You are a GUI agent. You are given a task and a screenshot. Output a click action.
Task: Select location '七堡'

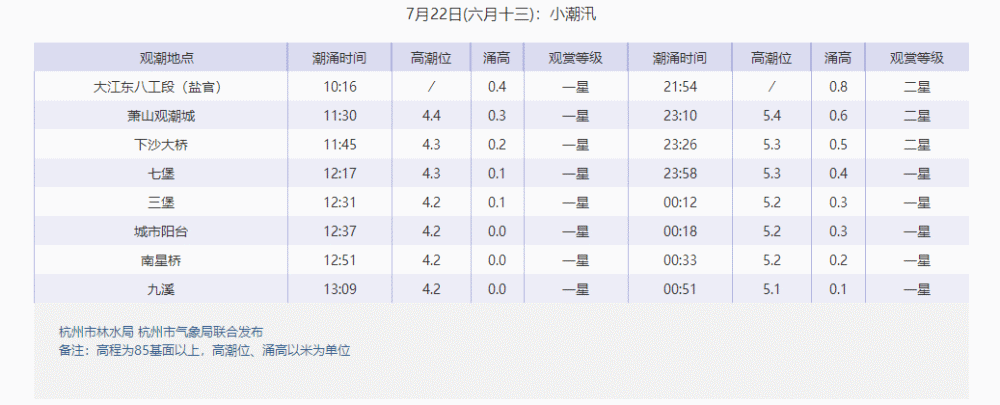point(161,173)
